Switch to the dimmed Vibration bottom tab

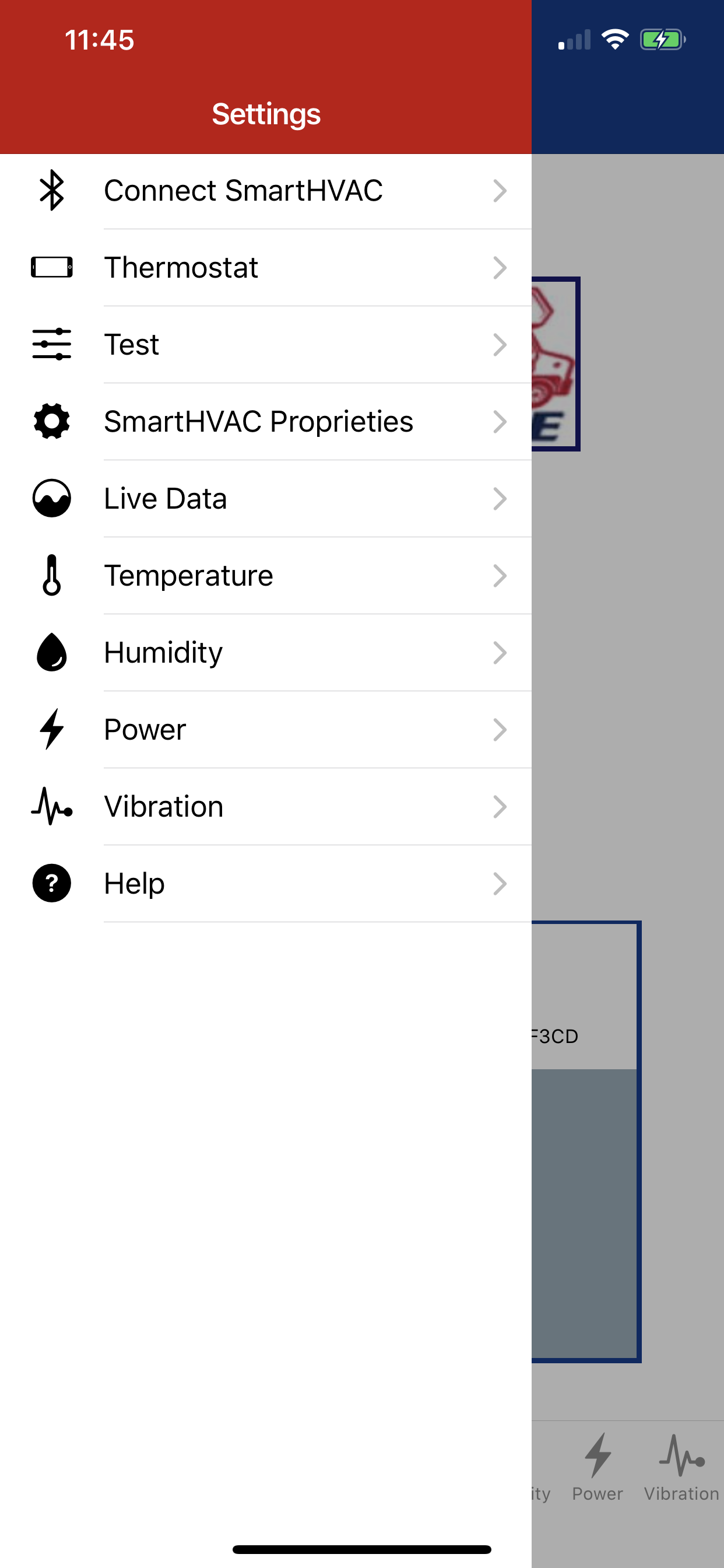pos(681,1467)
